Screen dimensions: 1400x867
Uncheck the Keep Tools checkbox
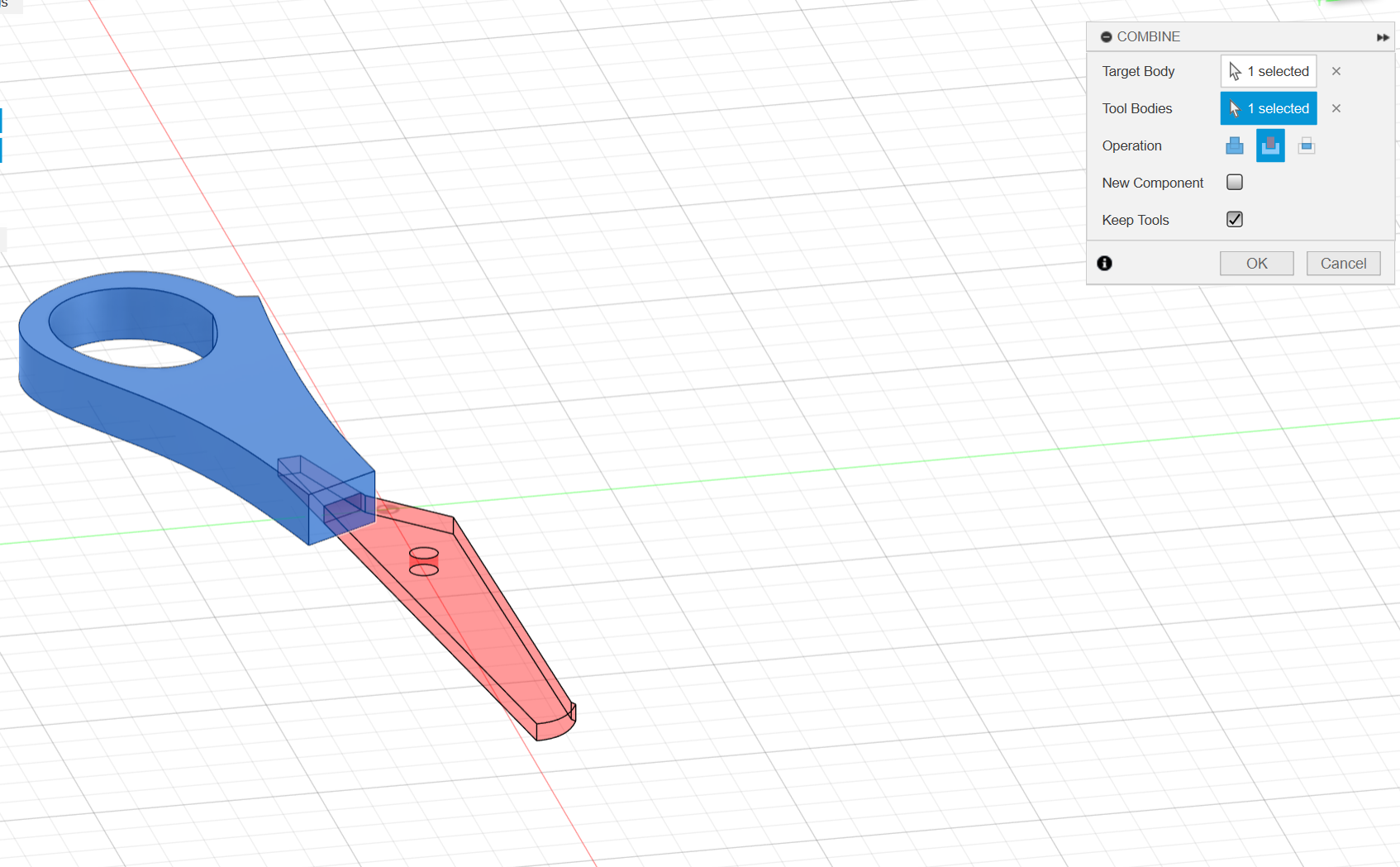[1235, 219]
